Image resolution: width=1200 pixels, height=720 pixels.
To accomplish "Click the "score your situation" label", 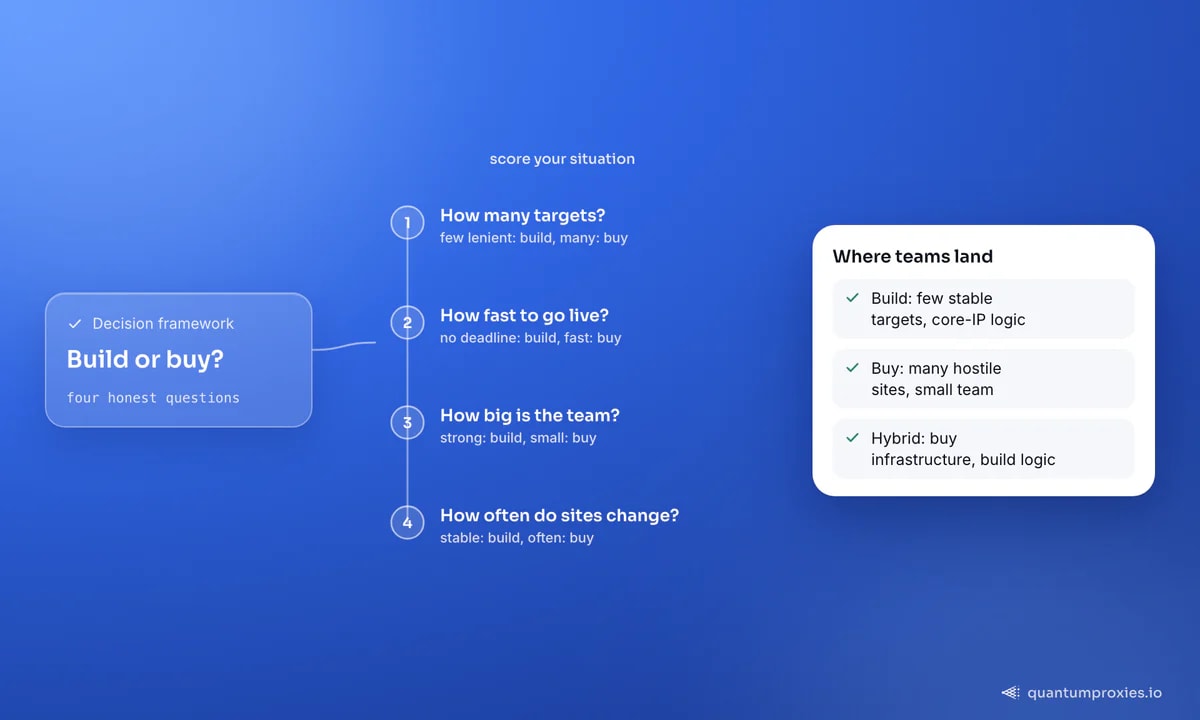I will click(562, 159).
